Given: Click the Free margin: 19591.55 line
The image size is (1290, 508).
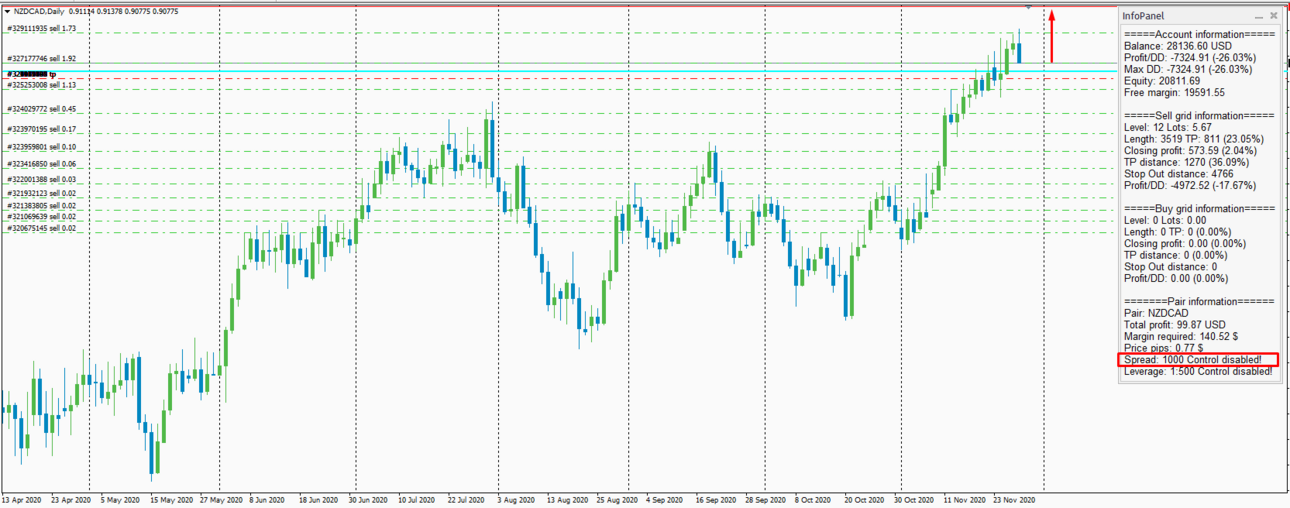Looking at the screenshot, I should 1173,93.
